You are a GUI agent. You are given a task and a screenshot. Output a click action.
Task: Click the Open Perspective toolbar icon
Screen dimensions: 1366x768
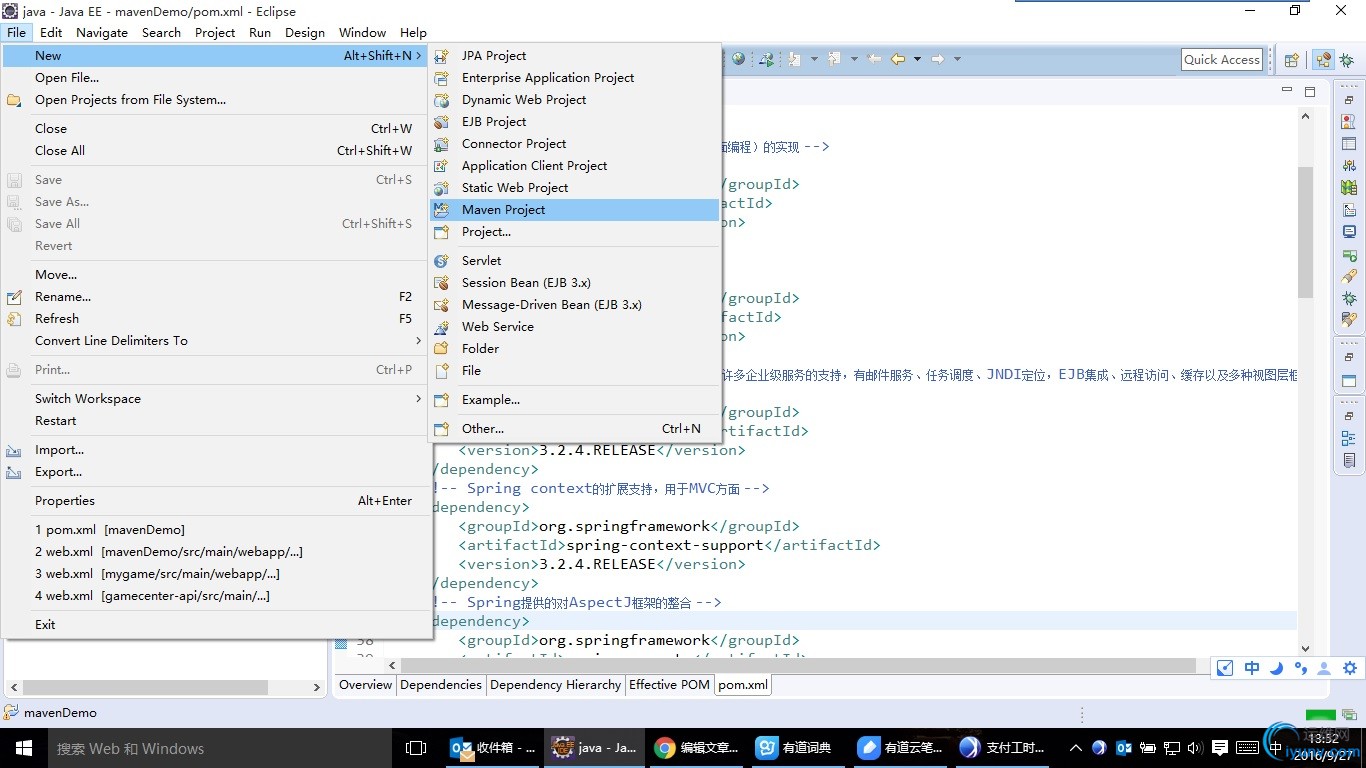1291,60
